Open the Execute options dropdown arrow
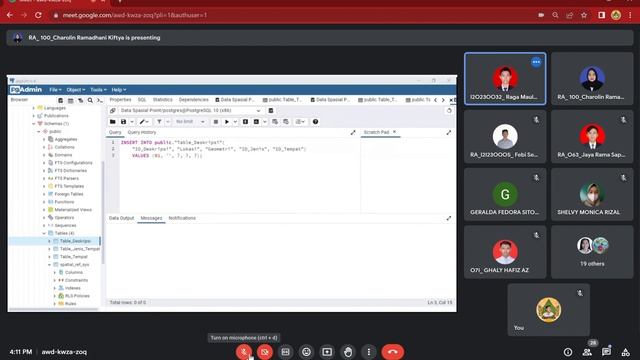 (x=235, y=122)
